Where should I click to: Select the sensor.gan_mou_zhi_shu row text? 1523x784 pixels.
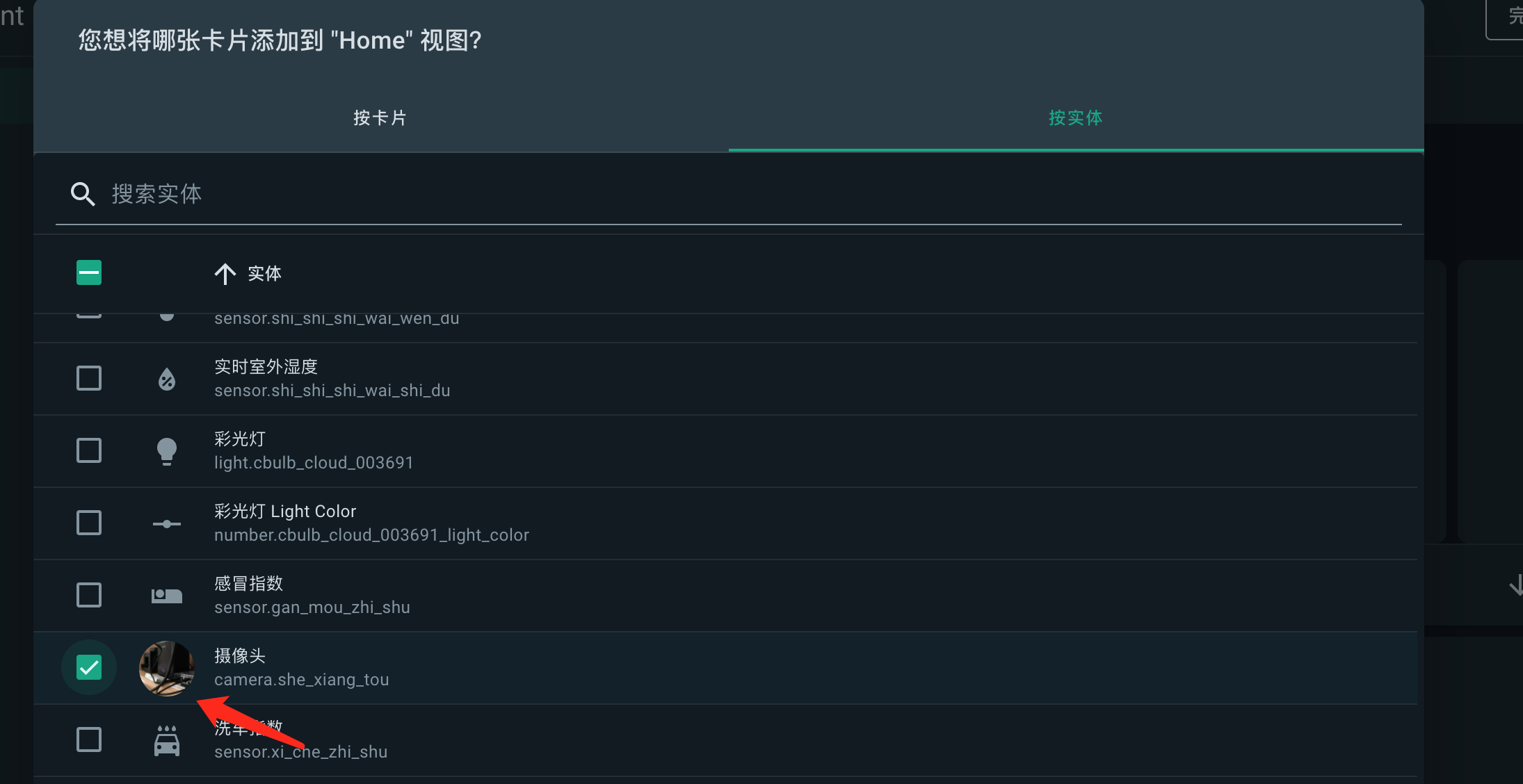coord(312,607)
